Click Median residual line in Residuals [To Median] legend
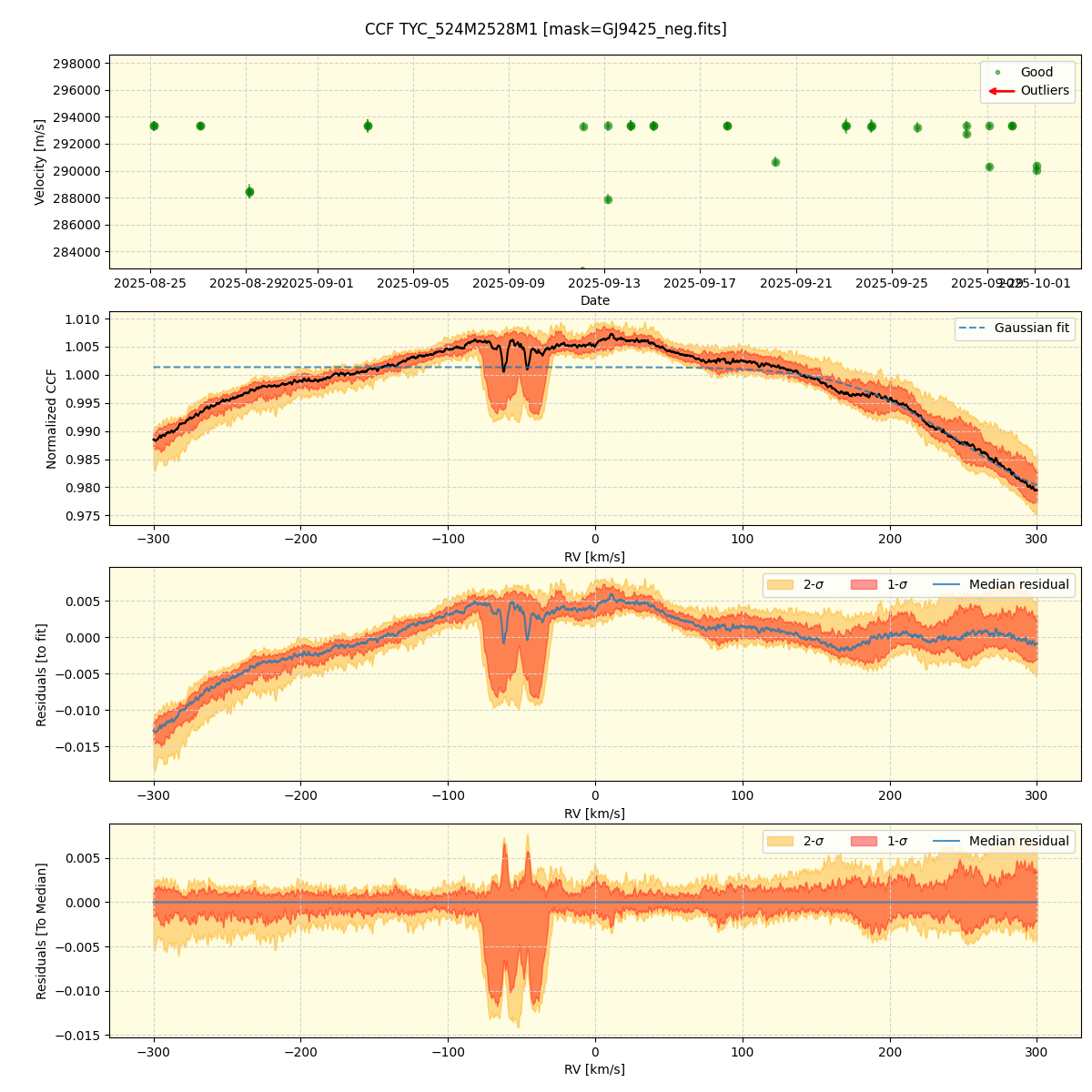Viewport: 1092px width, 1092px height. pyautogui.click(x=945, y=842)
